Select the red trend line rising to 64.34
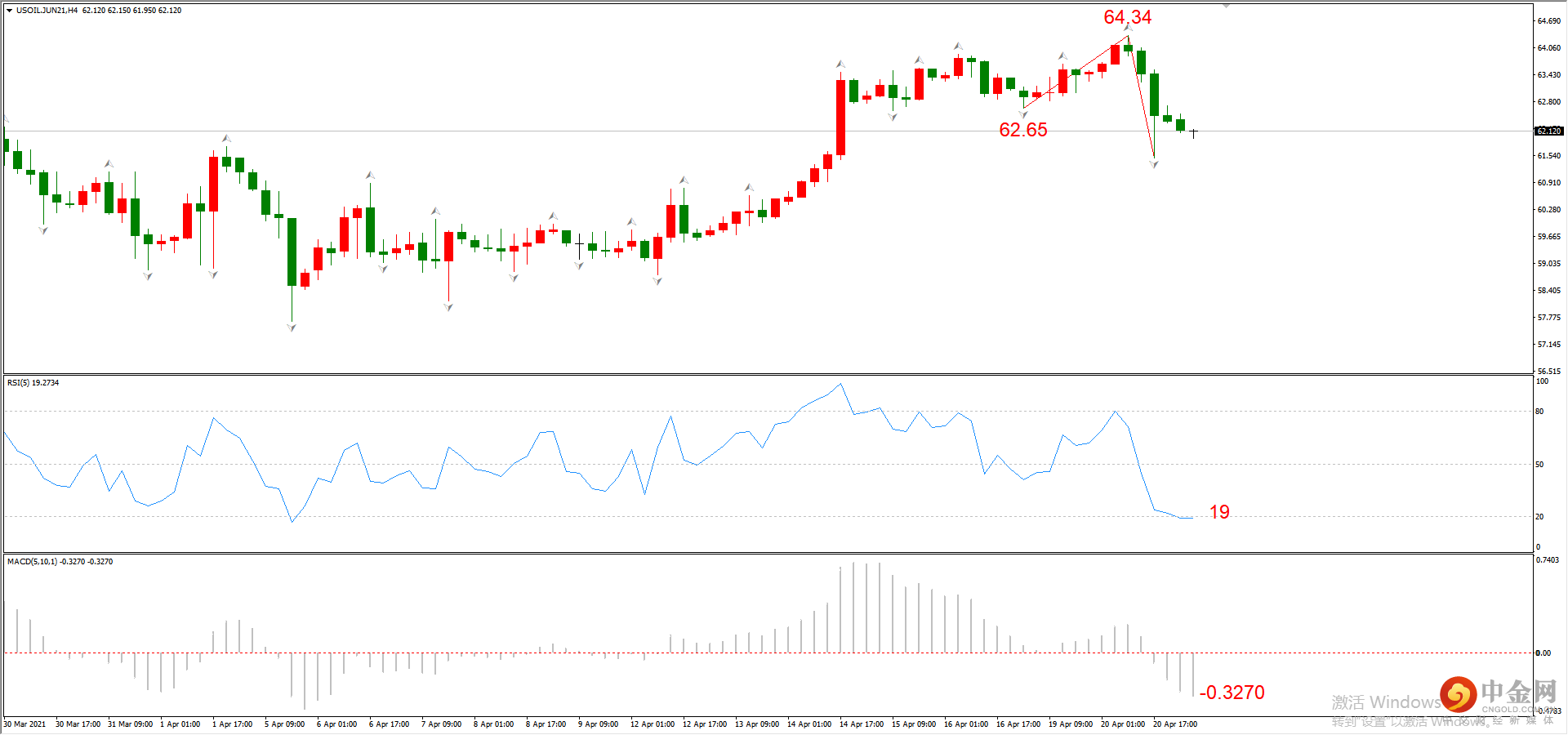The image size is (1568, 735). click(1076, 72)
